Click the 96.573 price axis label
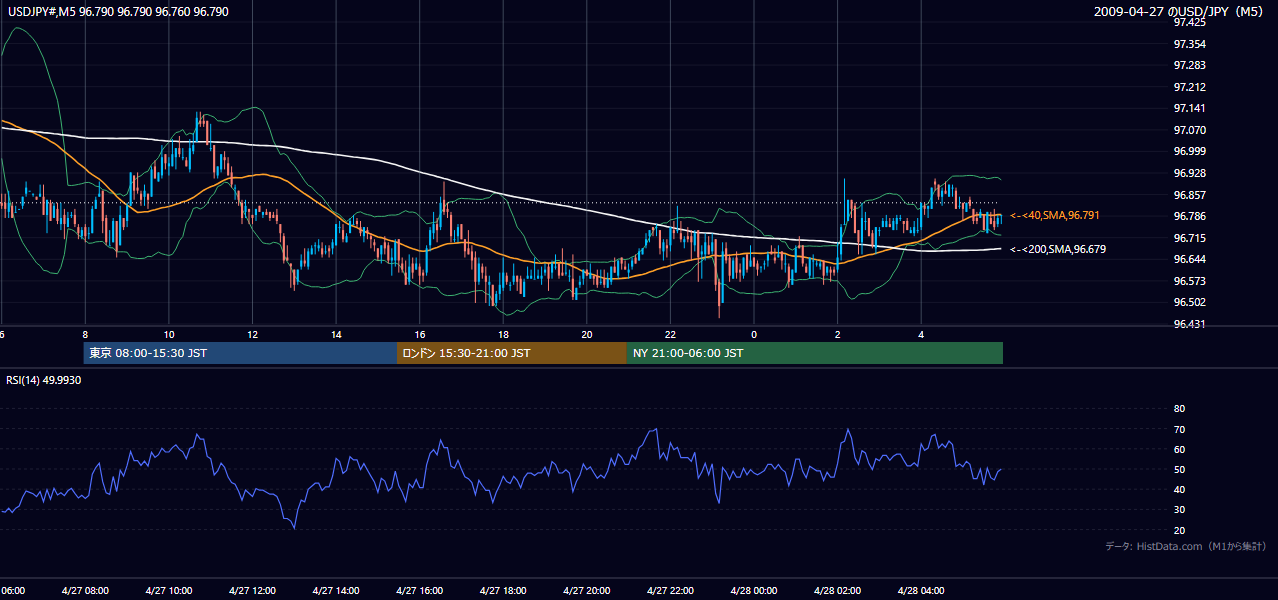The image size is (1278, 600). pos(1191,281)
